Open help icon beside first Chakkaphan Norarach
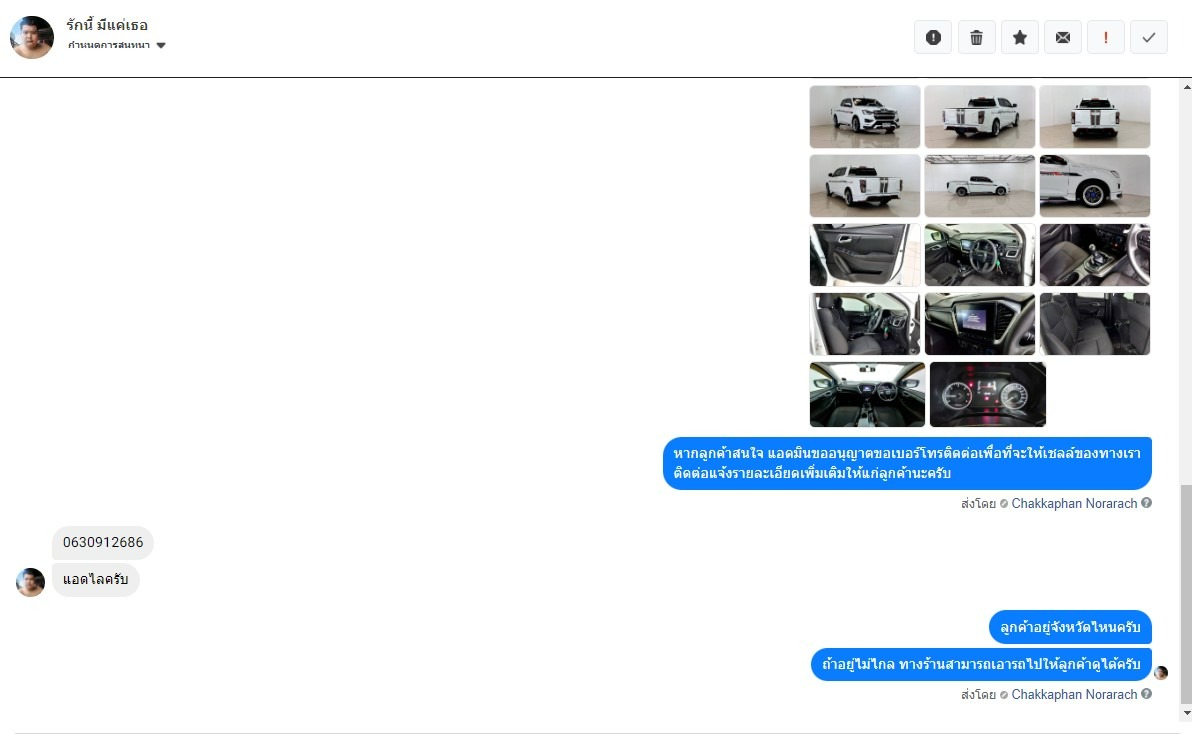This screenshot has width=1192, height=734. (x=1146, y=503)
